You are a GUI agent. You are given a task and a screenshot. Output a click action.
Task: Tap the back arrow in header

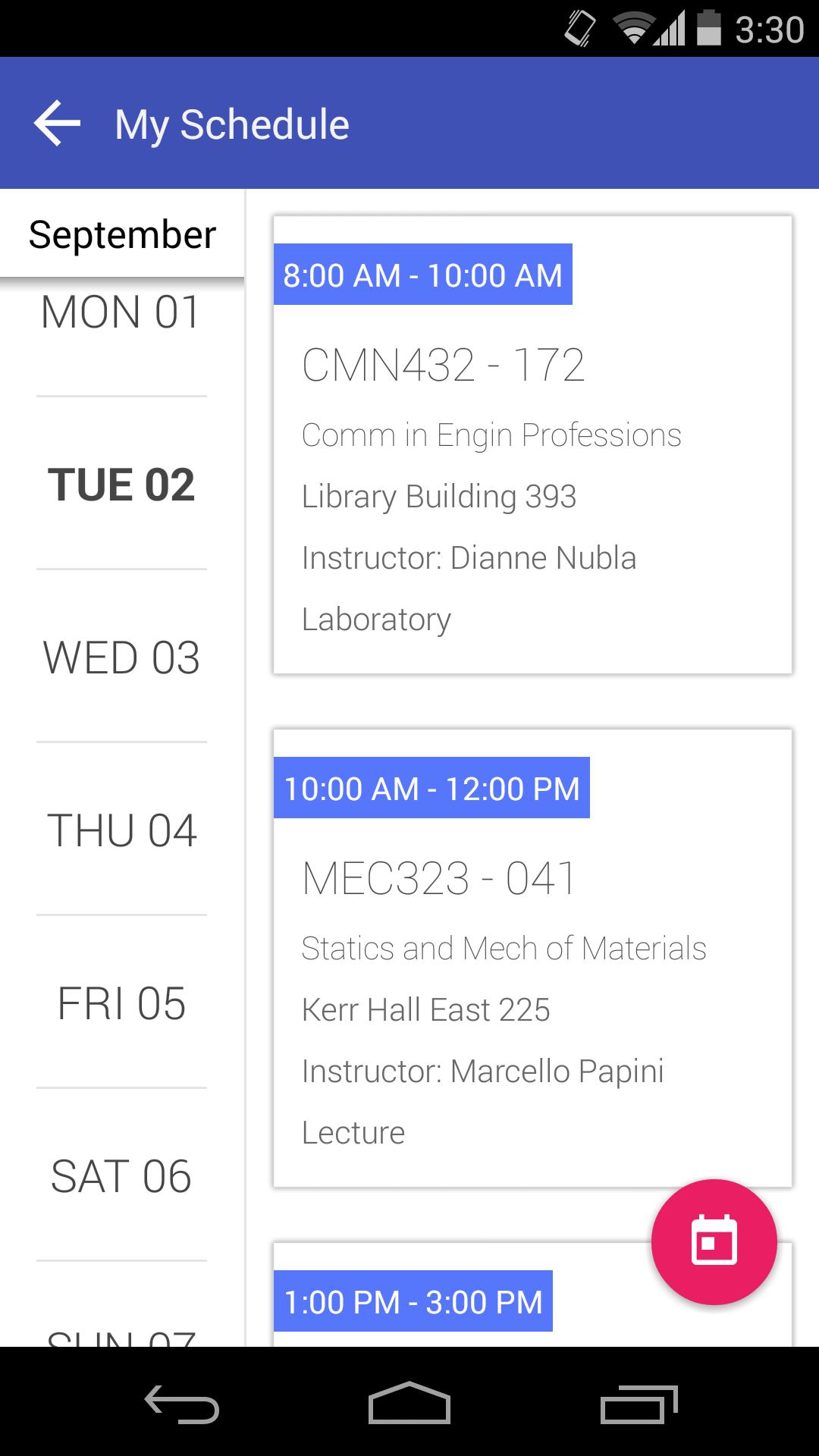tap(57, 124)
